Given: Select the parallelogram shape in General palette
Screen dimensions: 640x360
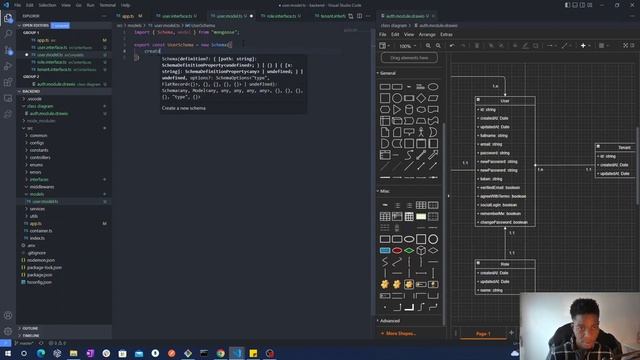Looking at the screenshot, I should pyautogui.click(x=433, y=98).
